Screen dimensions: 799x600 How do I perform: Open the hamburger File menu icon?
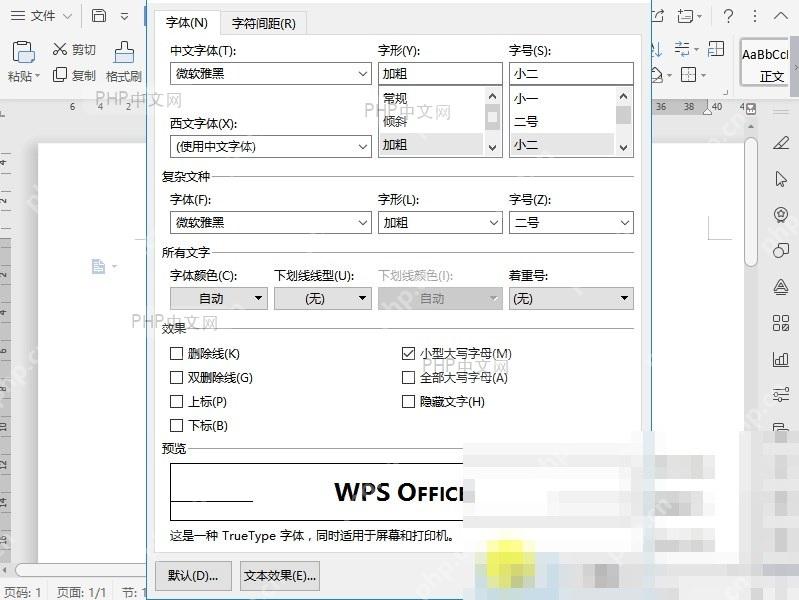(x=18, y=16)
